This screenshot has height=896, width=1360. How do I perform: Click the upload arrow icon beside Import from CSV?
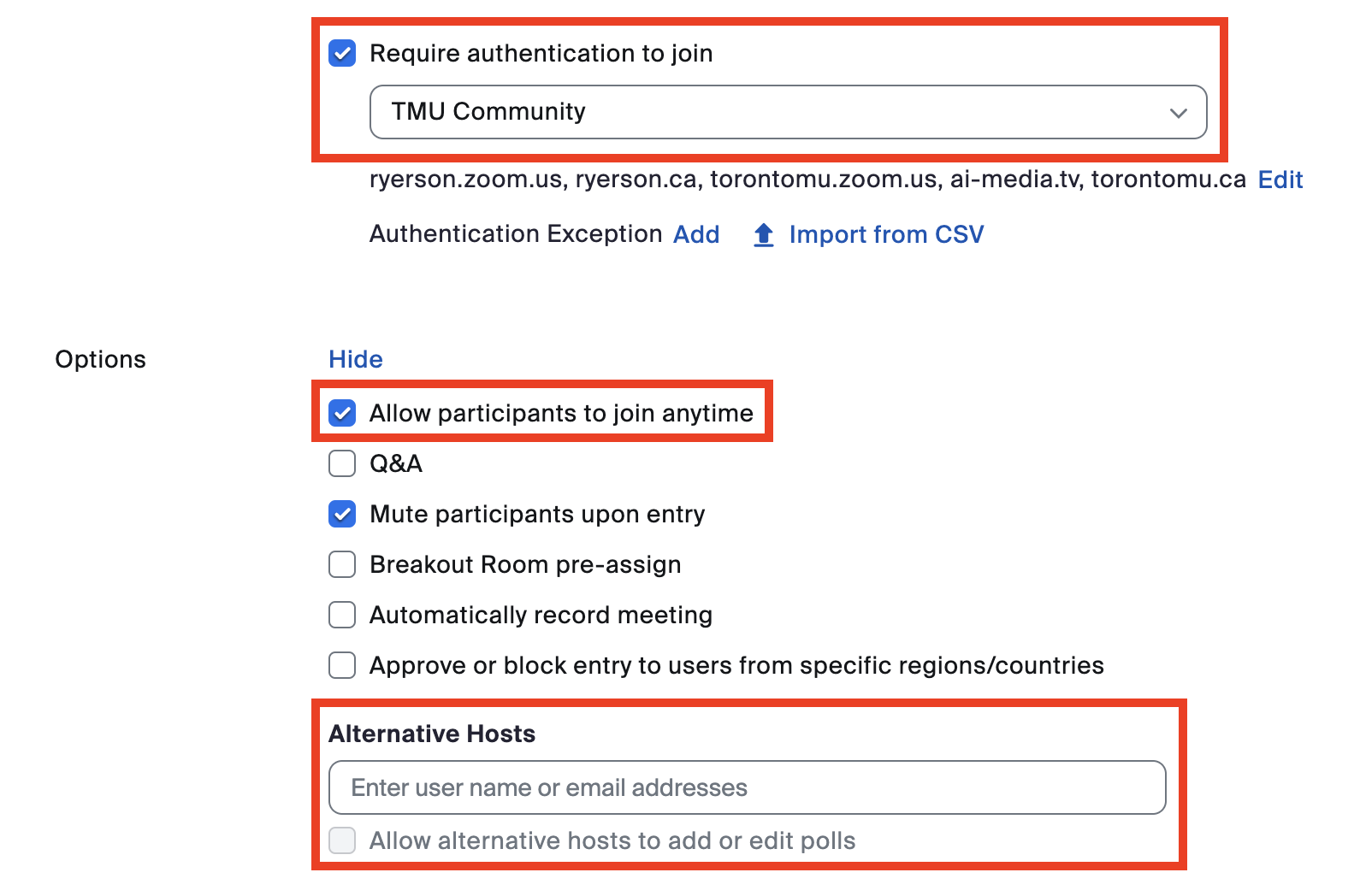click(764, 235)
